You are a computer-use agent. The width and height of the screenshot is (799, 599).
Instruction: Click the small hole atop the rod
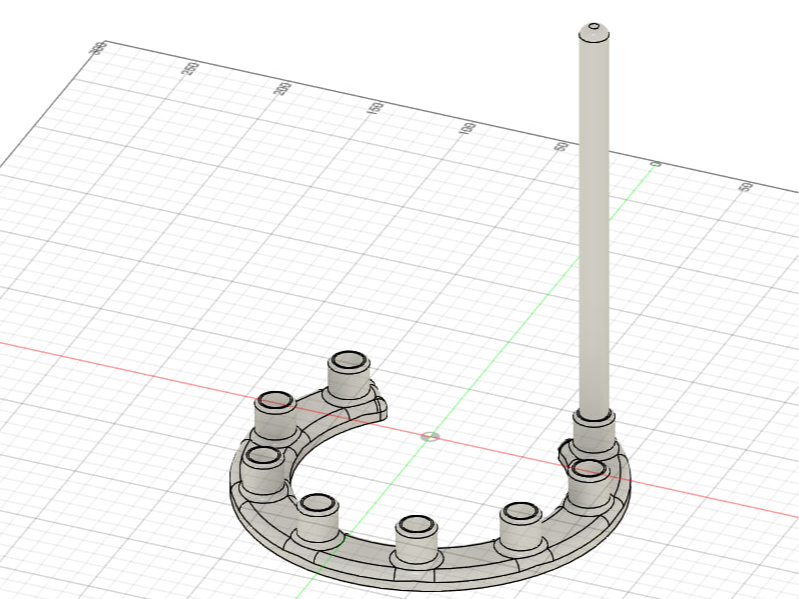click(x=594, y=26)
